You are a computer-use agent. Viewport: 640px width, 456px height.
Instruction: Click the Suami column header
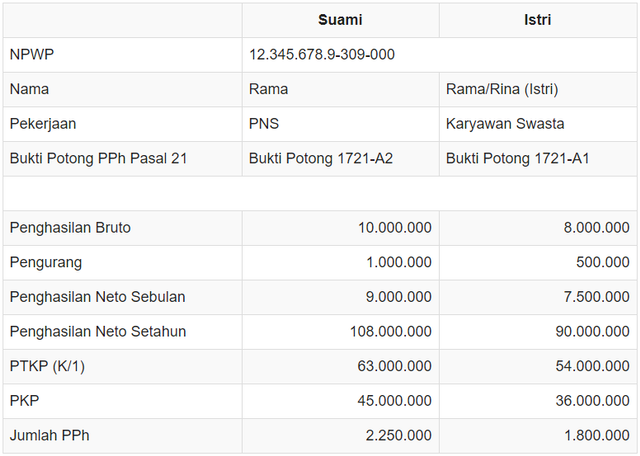pyautogui.click(x=340, y=20)
